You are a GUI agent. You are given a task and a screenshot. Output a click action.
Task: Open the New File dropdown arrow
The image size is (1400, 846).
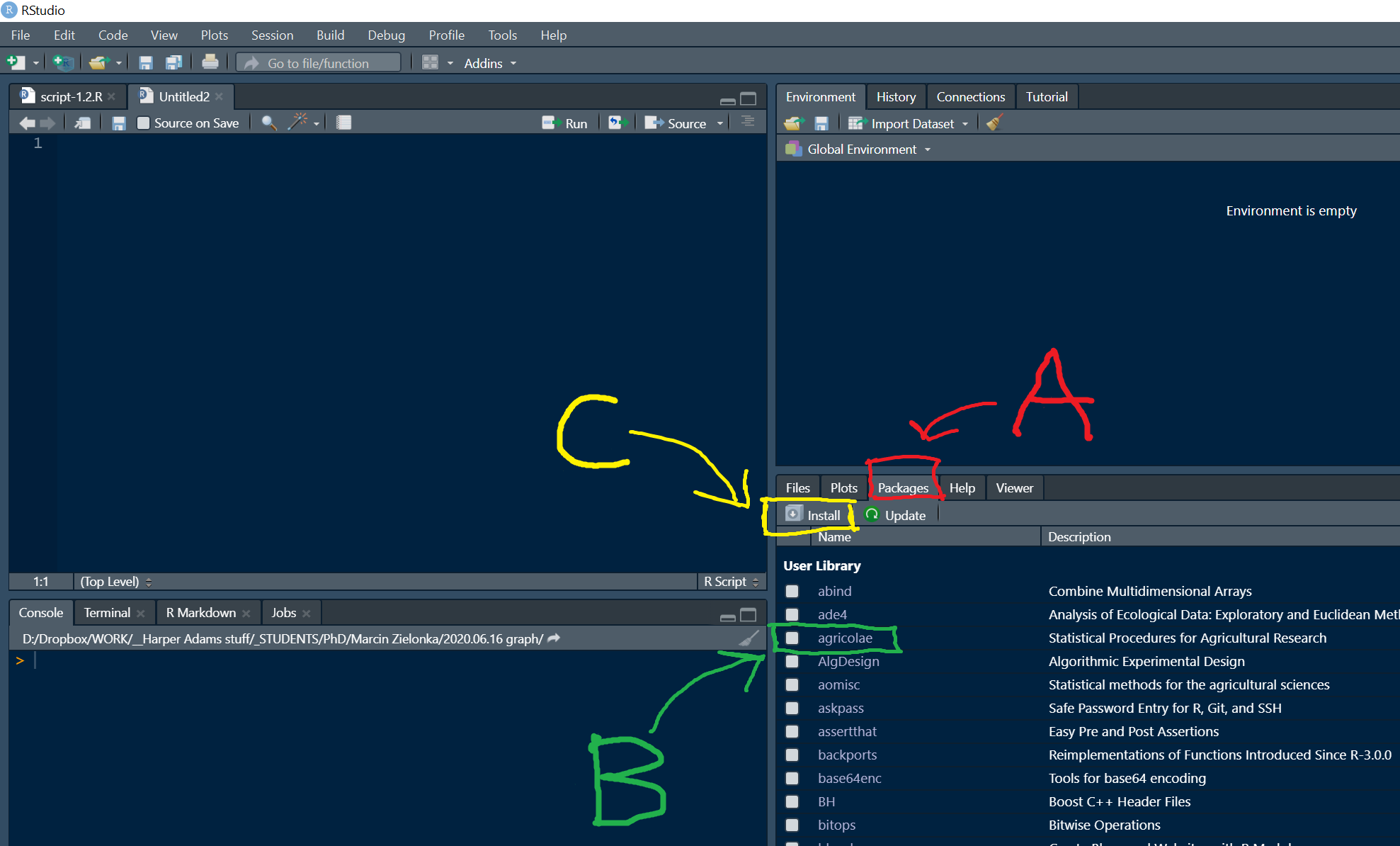click(35, 64)
